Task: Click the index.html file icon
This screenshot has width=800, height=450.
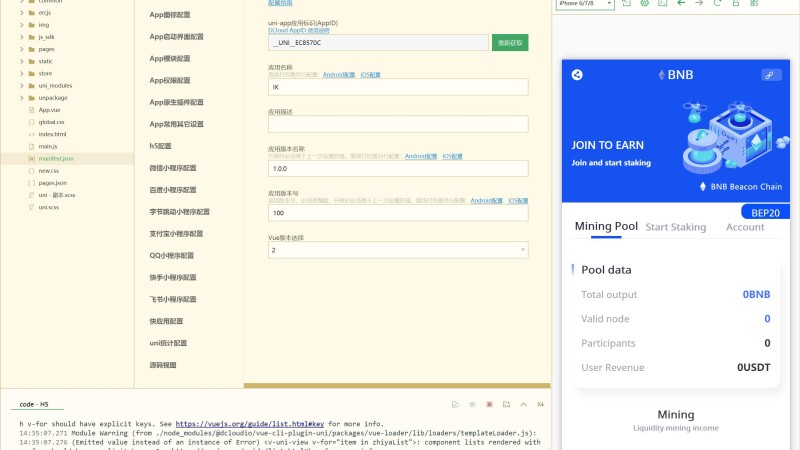Action: 32,134
